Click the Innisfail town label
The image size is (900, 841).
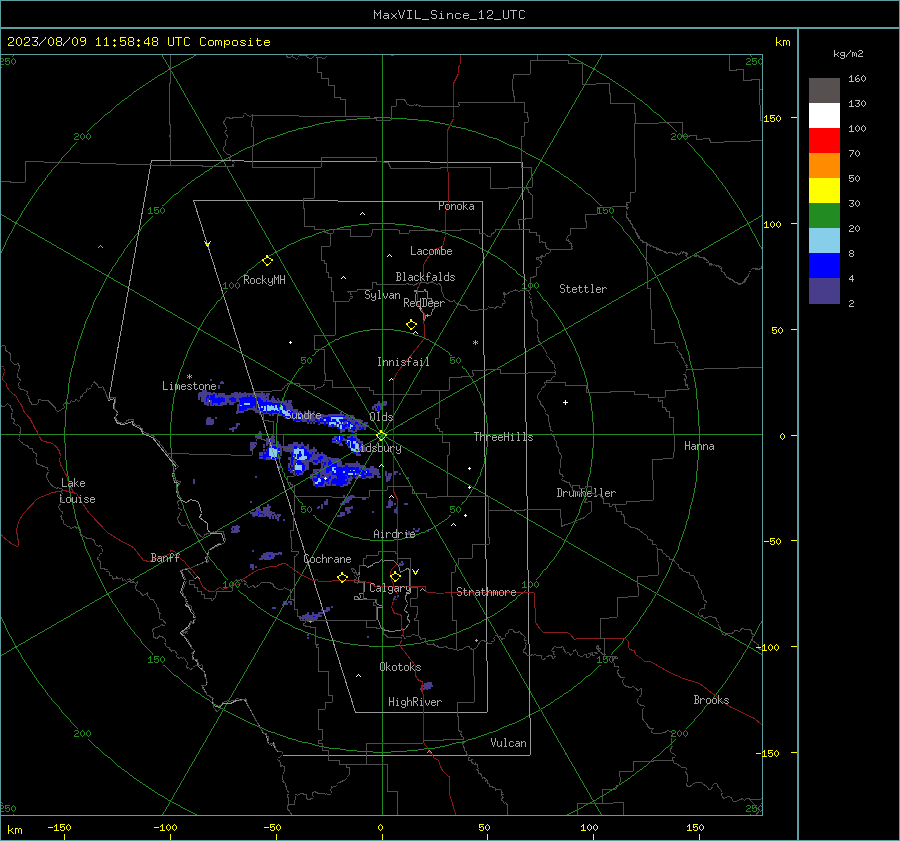click(x=403, y=362)
